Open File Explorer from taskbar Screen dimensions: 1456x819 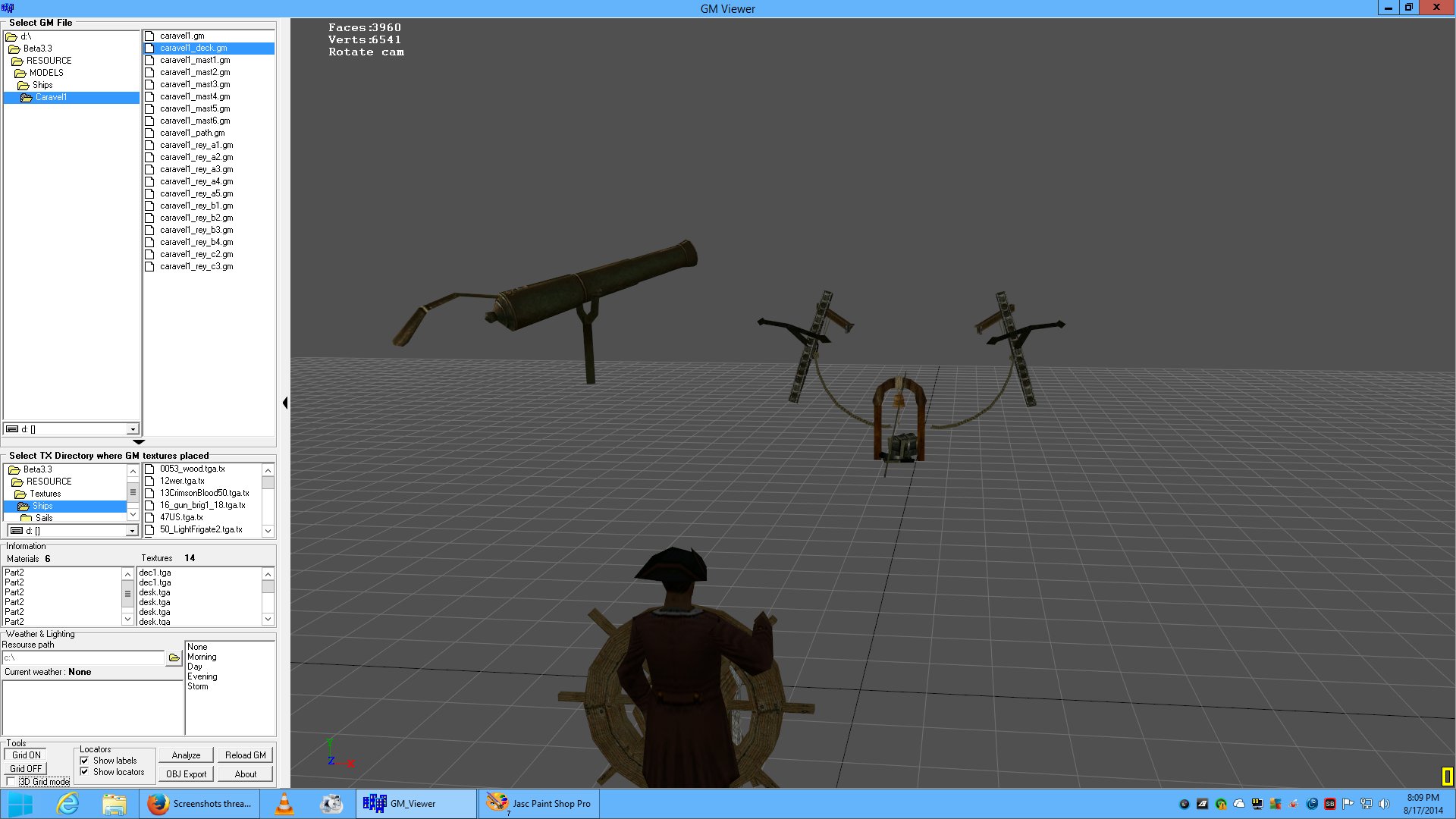[x=115, y=804]
